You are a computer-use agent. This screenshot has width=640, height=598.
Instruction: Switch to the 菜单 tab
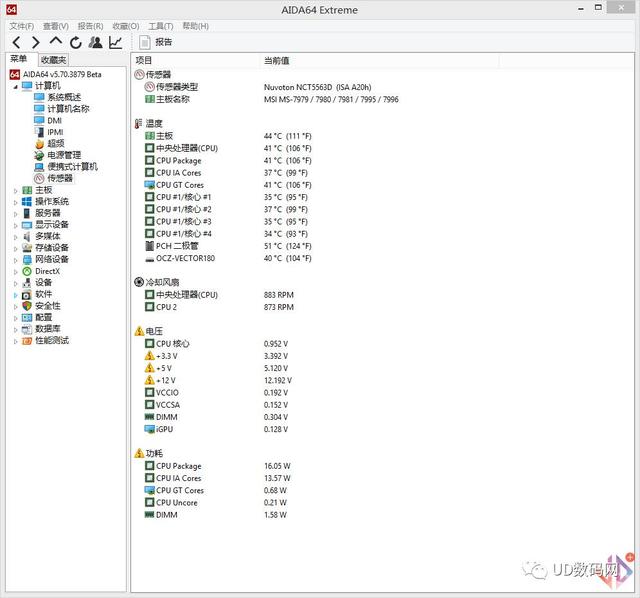point(19,59)
